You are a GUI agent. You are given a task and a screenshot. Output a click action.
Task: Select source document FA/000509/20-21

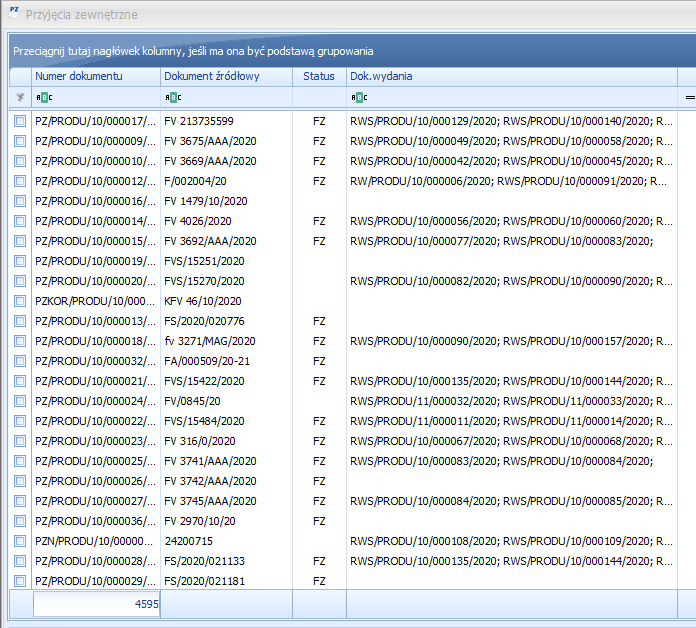coord(207,361)
